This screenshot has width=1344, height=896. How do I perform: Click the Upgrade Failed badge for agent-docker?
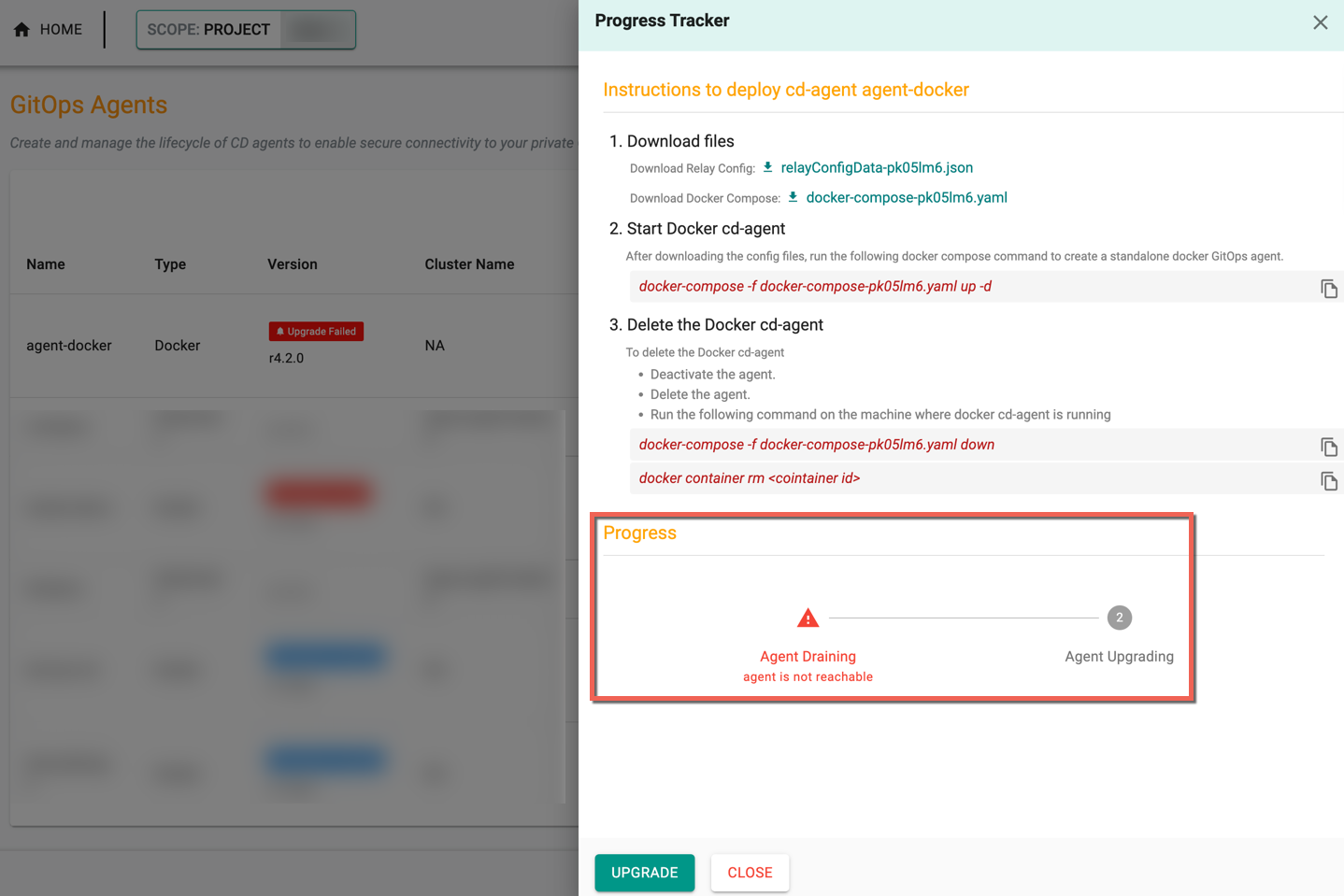pos(316,332)
